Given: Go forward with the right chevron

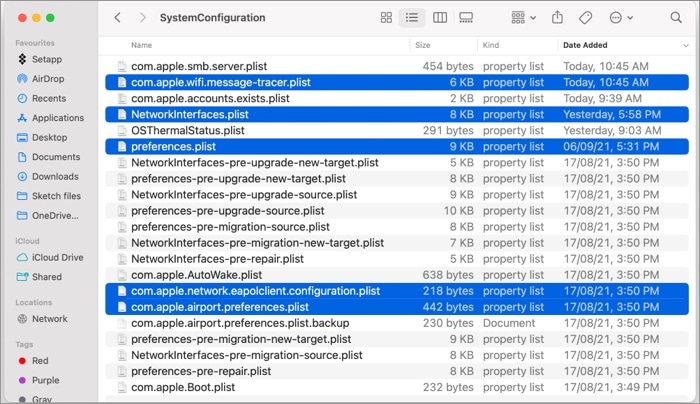Looking at the screenshot, I should 142,18.
